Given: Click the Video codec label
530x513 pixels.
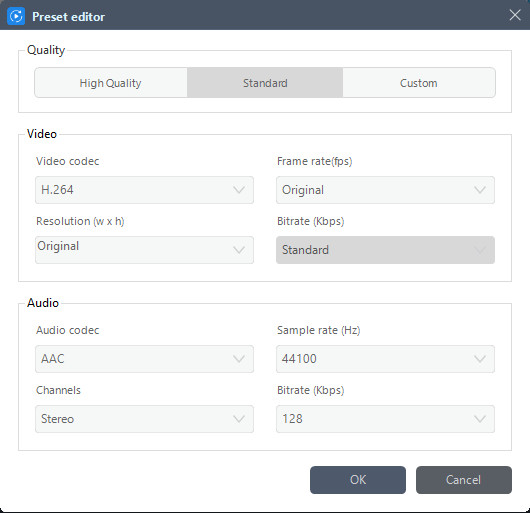Looking at the screenshot, I should tap(68, 161).
